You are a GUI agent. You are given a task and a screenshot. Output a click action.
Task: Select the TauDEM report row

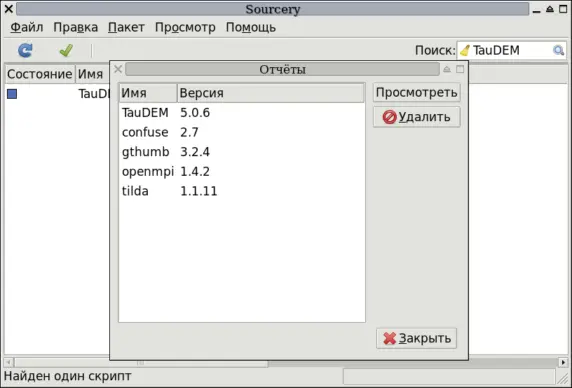click(242, 113)
